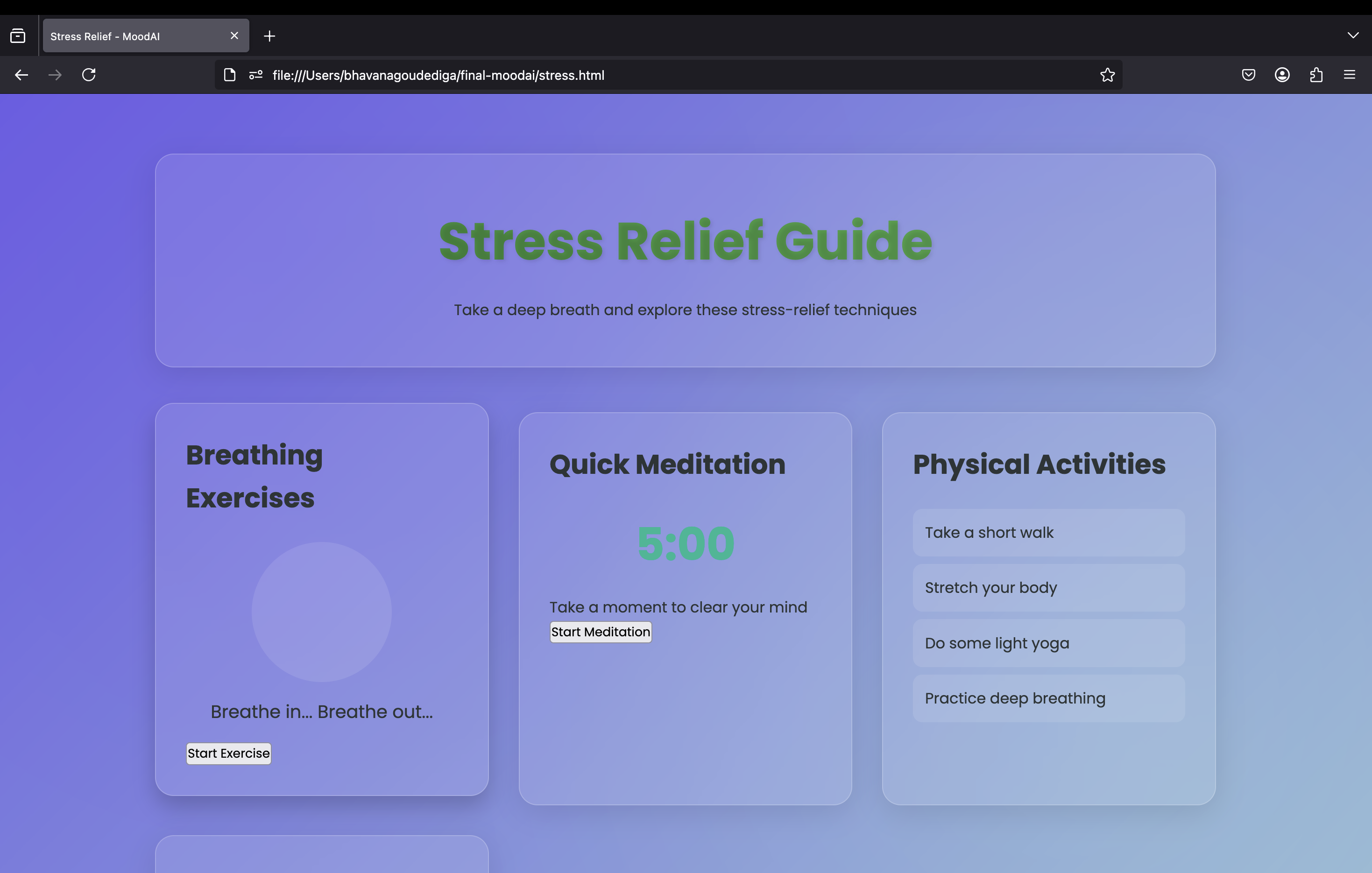
Task: Bookmark this page with the star icon
Action: (1107, 75)
